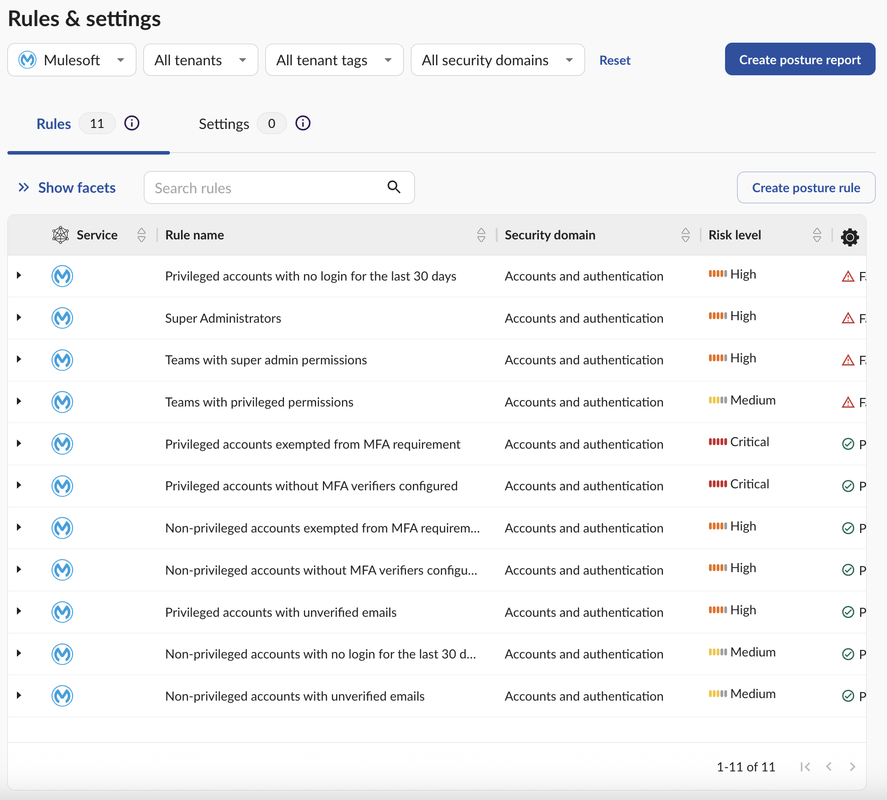This screenshot has width=887, height=800.
Task: Click the Reset filters link
Action: pyautogui.click(x=615, y=60)
